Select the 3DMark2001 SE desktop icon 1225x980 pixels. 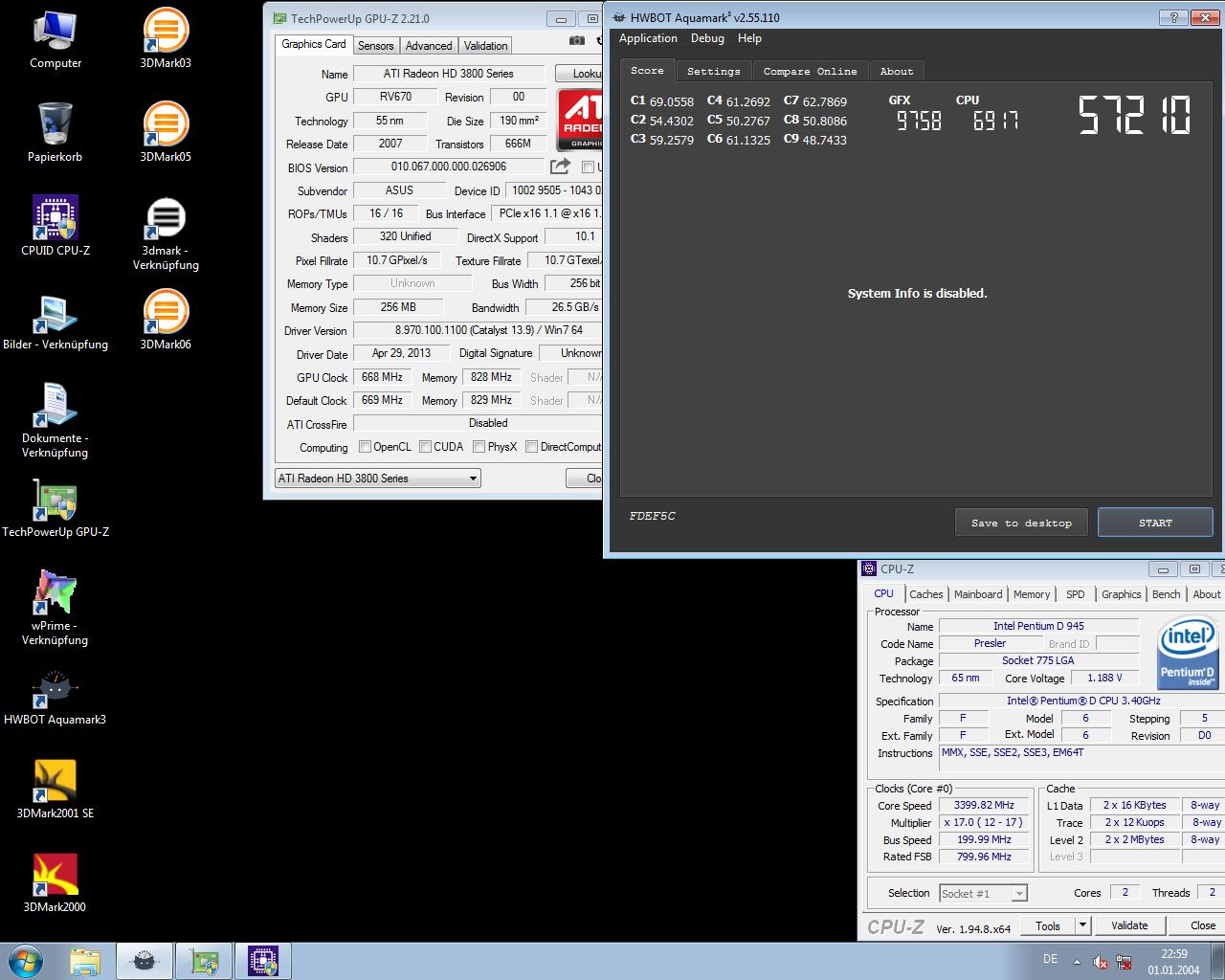point(56,790)
